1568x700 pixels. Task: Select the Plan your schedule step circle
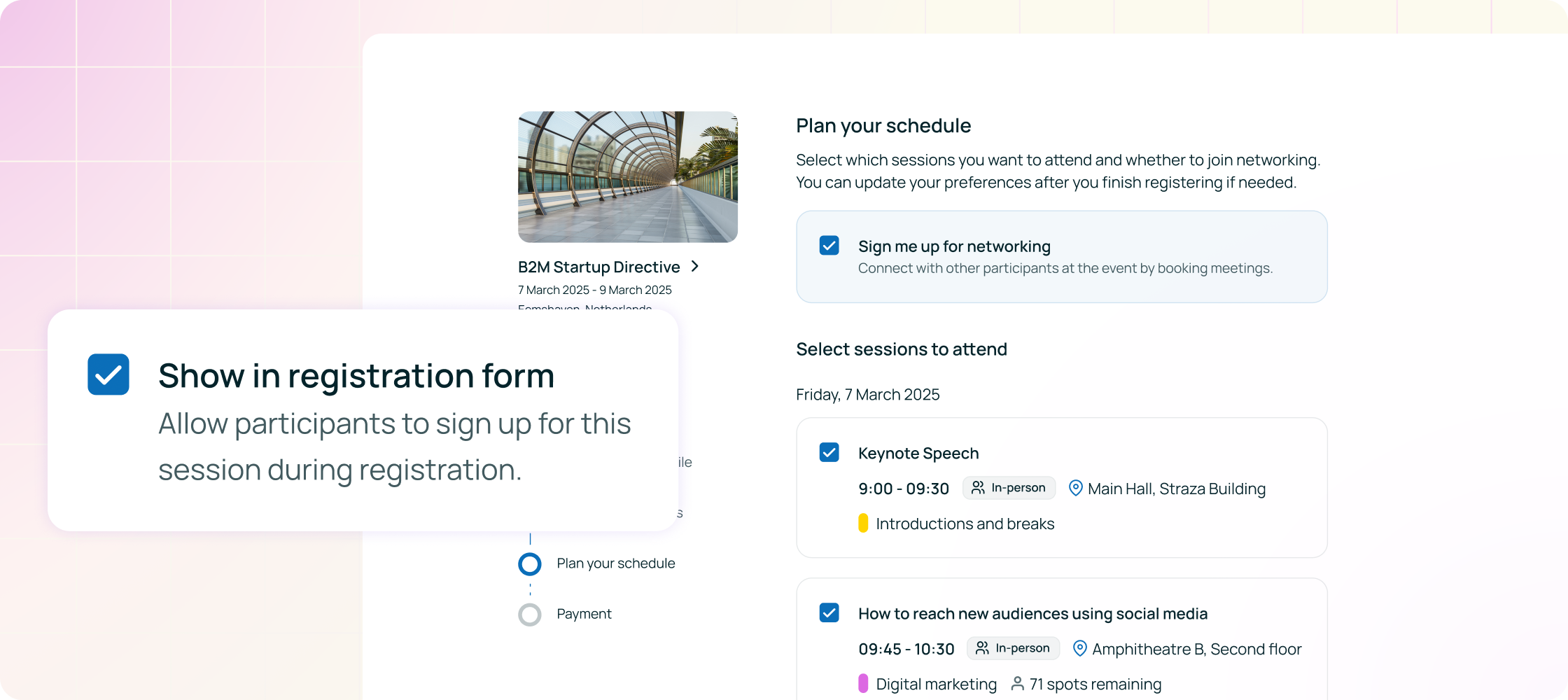(x=530, y=564)
